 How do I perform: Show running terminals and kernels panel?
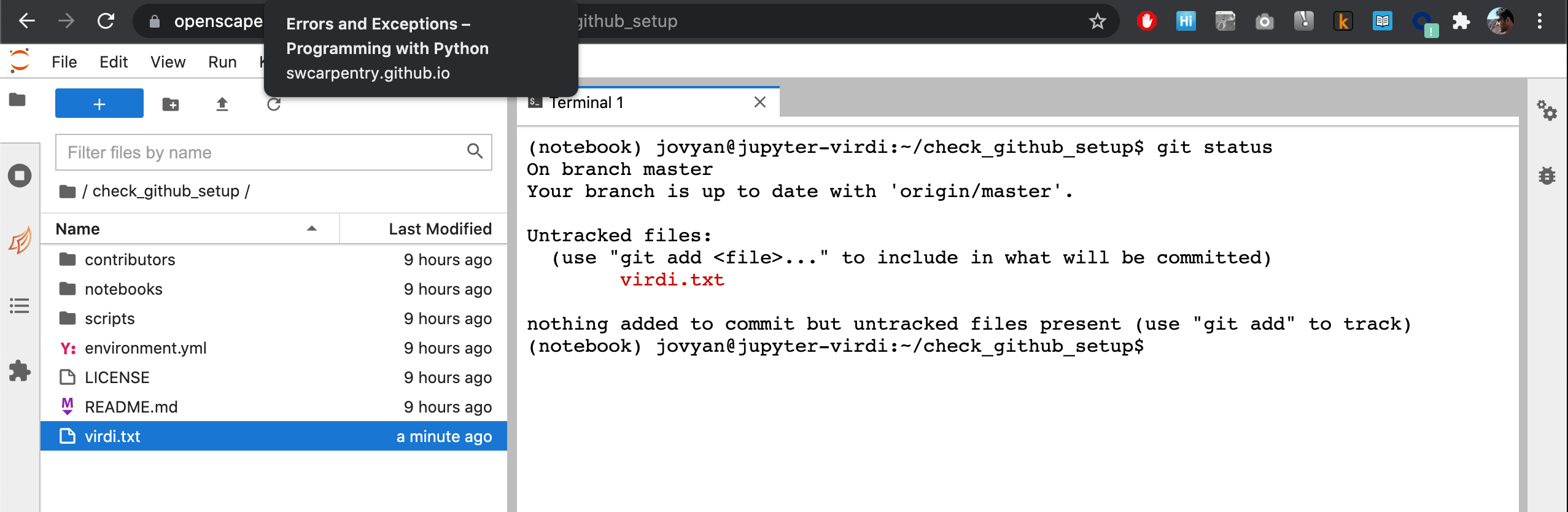coord(19,176)
